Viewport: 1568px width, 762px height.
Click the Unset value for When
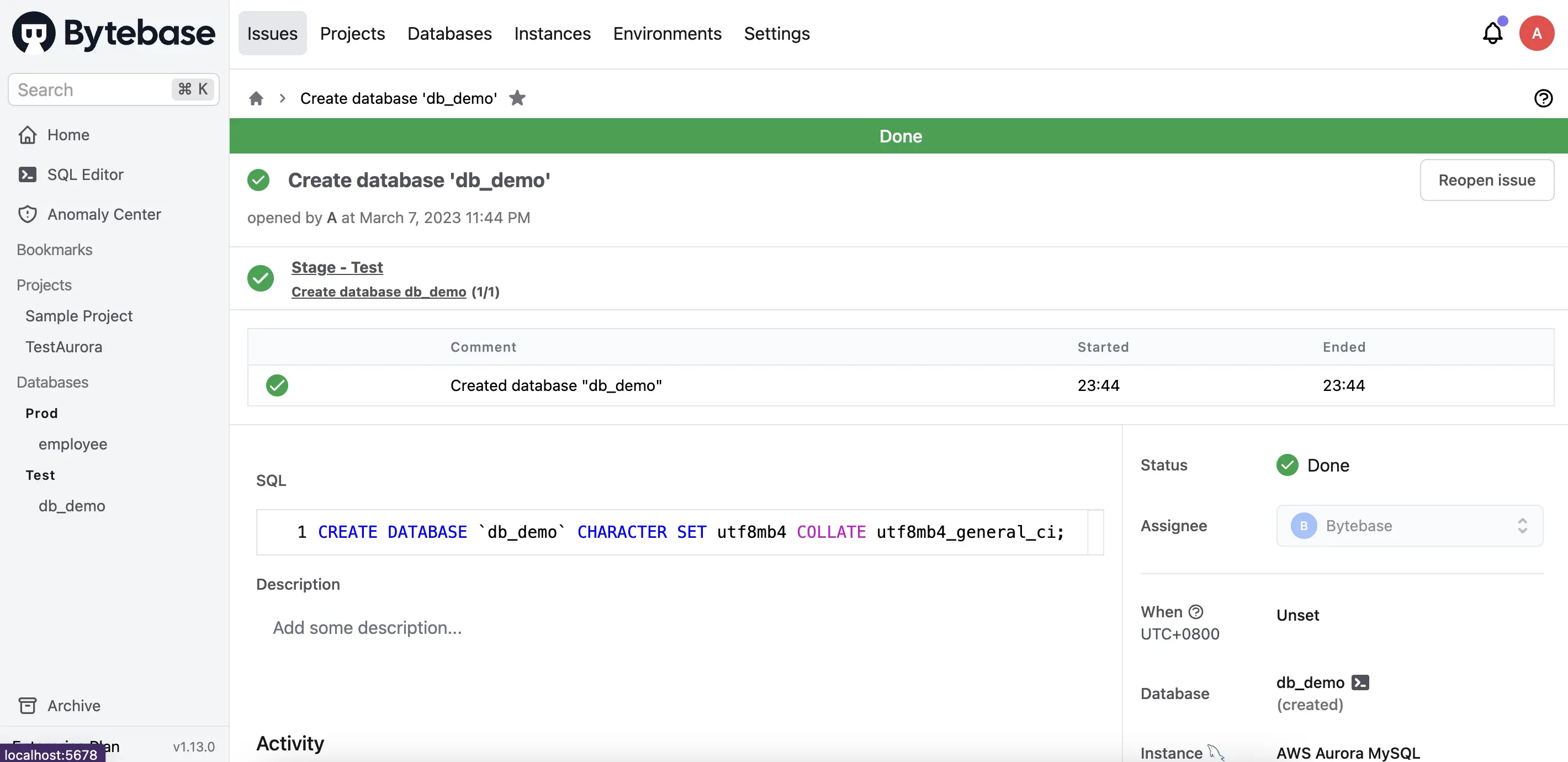(1297, 615)
